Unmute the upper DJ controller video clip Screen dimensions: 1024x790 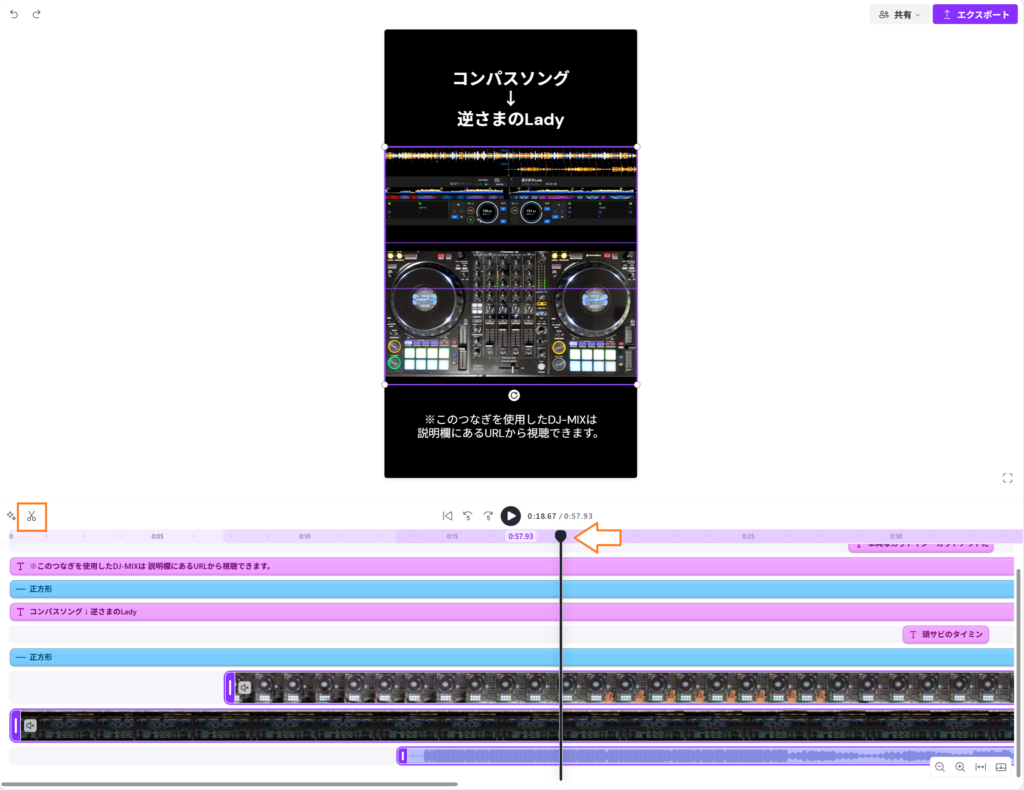tap(244, 688)
